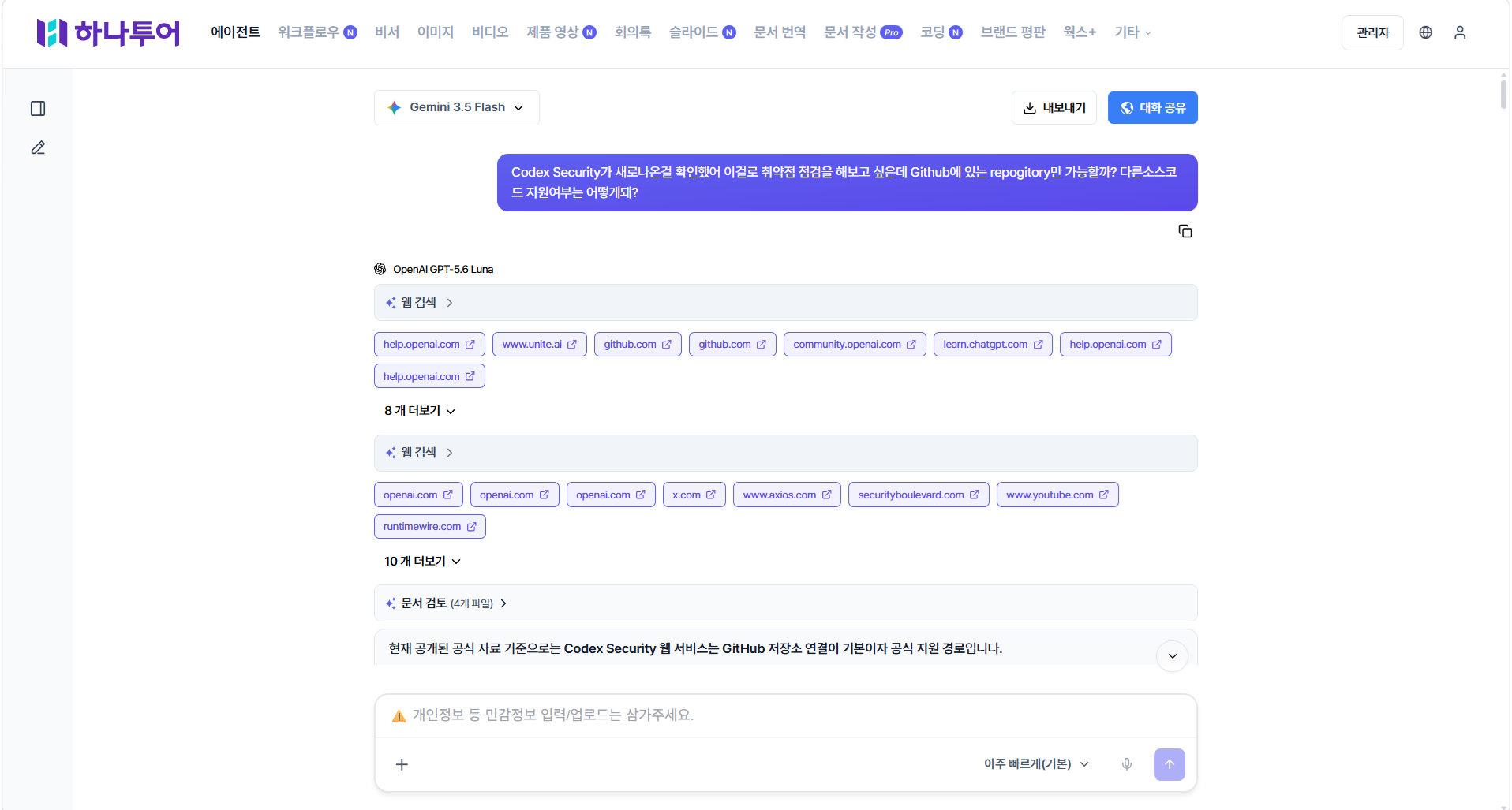Click the message input field

coord(785,715)
